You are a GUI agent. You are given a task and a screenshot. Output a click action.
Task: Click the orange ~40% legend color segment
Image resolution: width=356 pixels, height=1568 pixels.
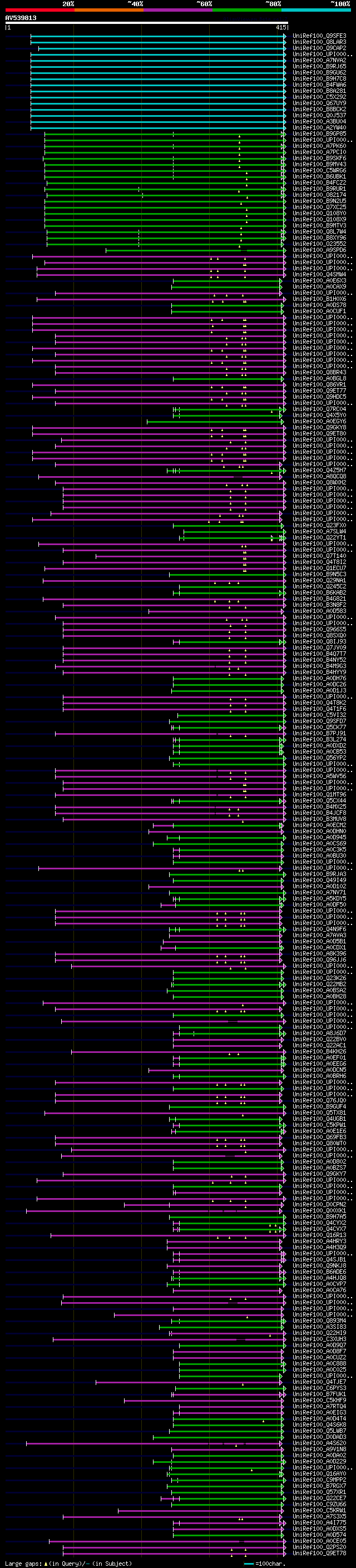coord(108,10)
